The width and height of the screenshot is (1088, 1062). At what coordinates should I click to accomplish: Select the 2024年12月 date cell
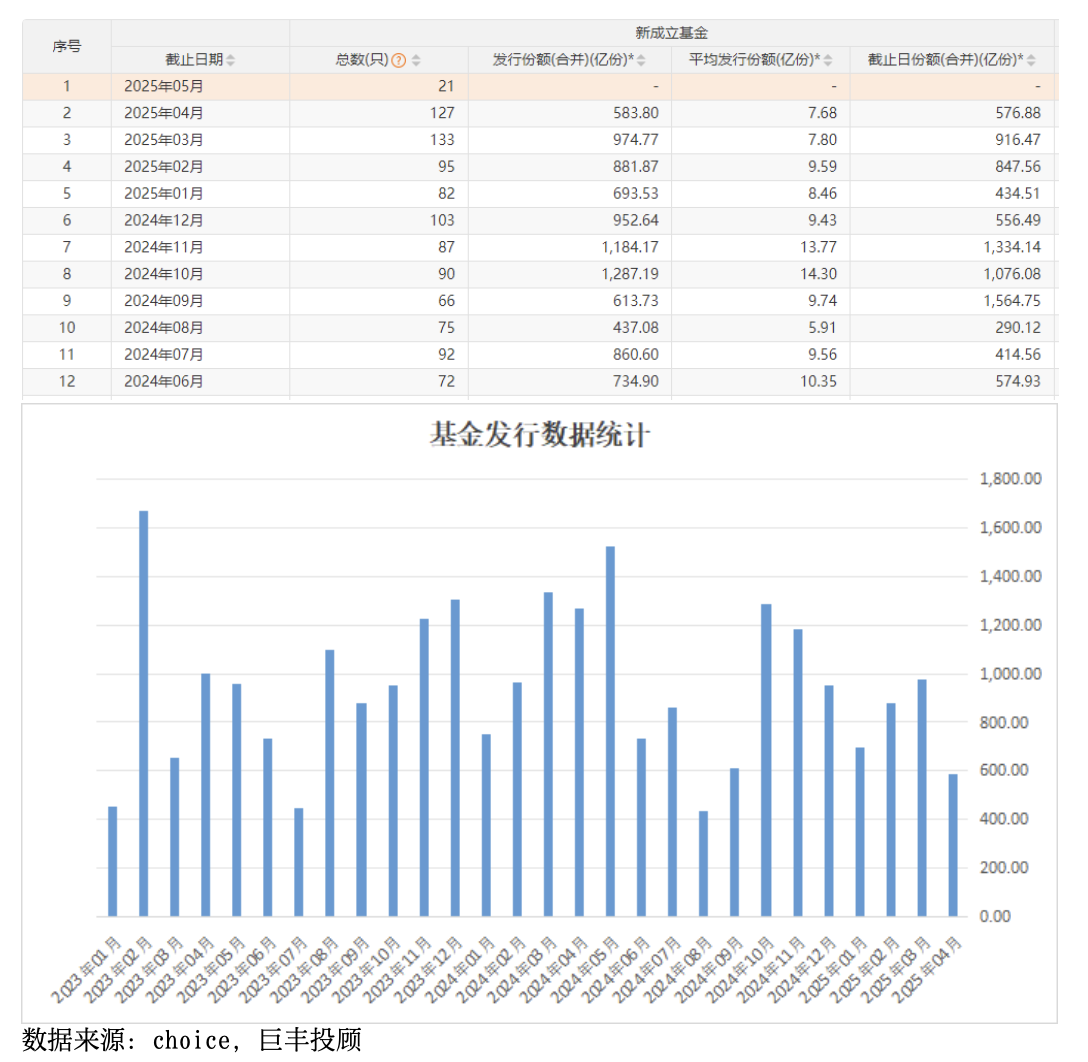click(164, 220)
